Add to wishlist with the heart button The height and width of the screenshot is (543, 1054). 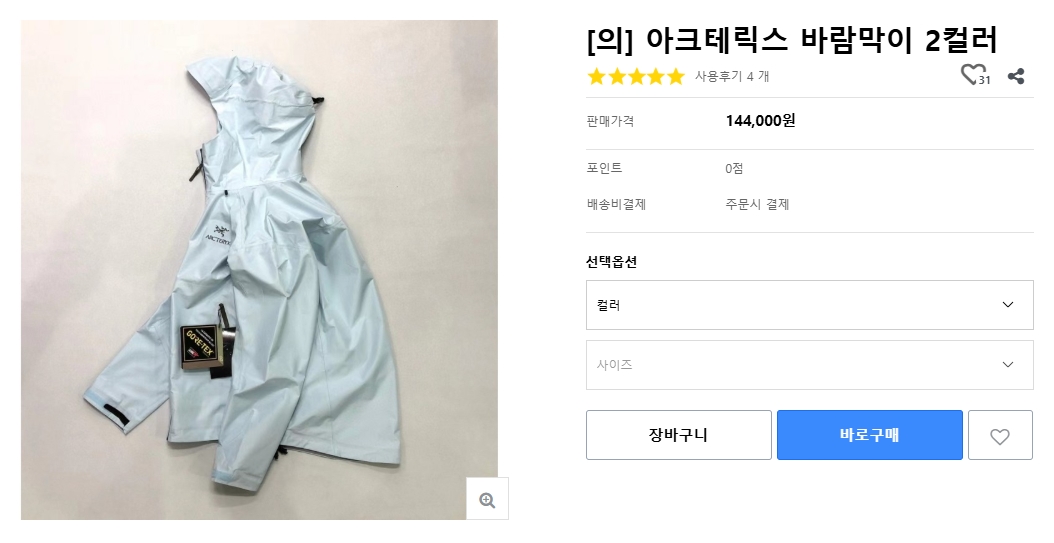coord(1000,436)
